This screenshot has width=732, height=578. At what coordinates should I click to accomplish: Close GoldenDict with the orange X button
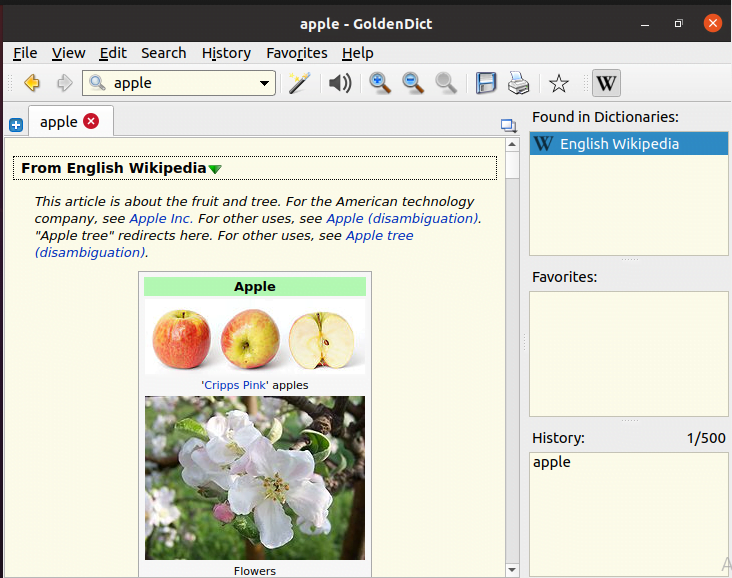click(713, 23)
